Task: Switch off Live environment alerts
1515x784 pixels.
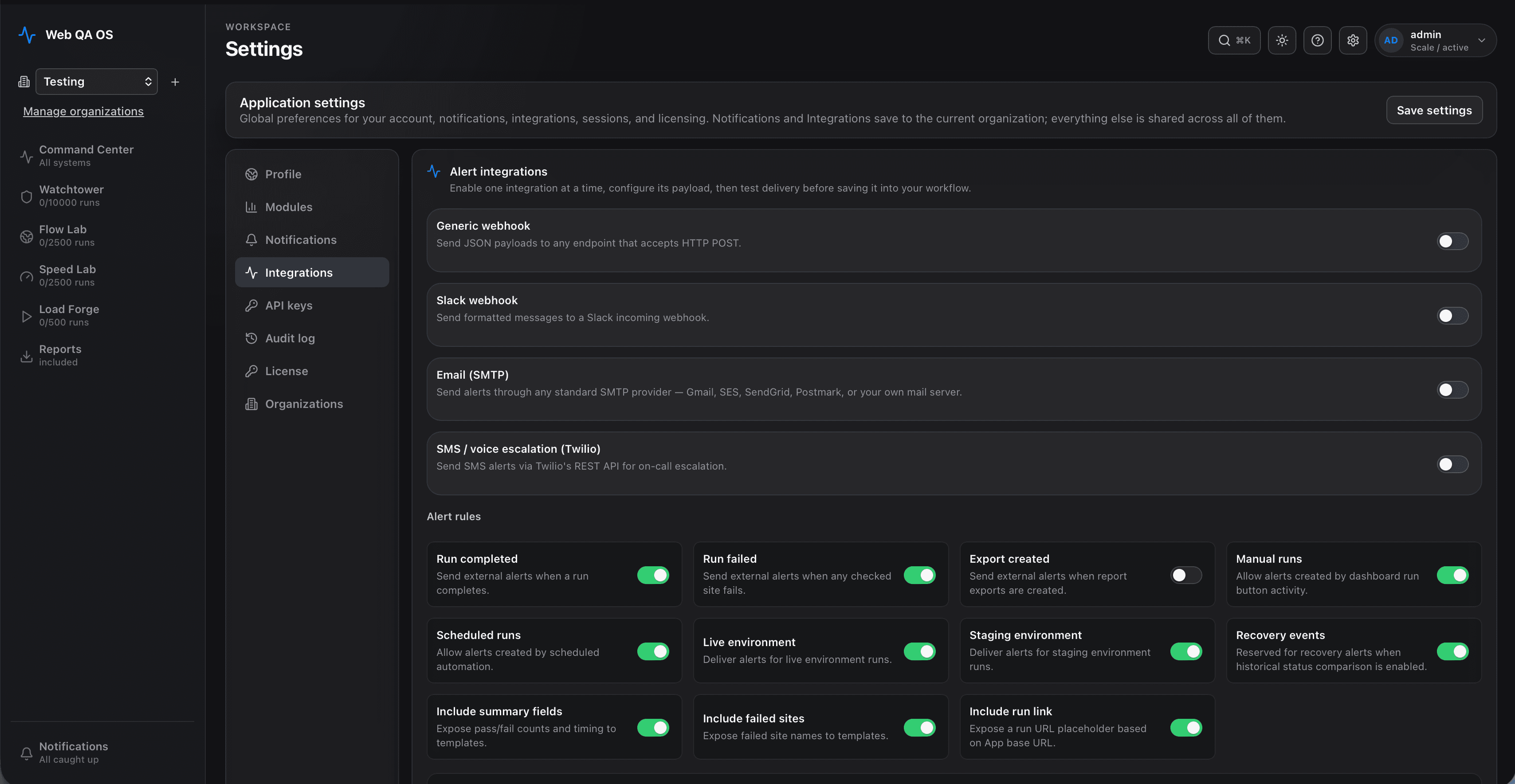Action: click(x=920, y=652)
